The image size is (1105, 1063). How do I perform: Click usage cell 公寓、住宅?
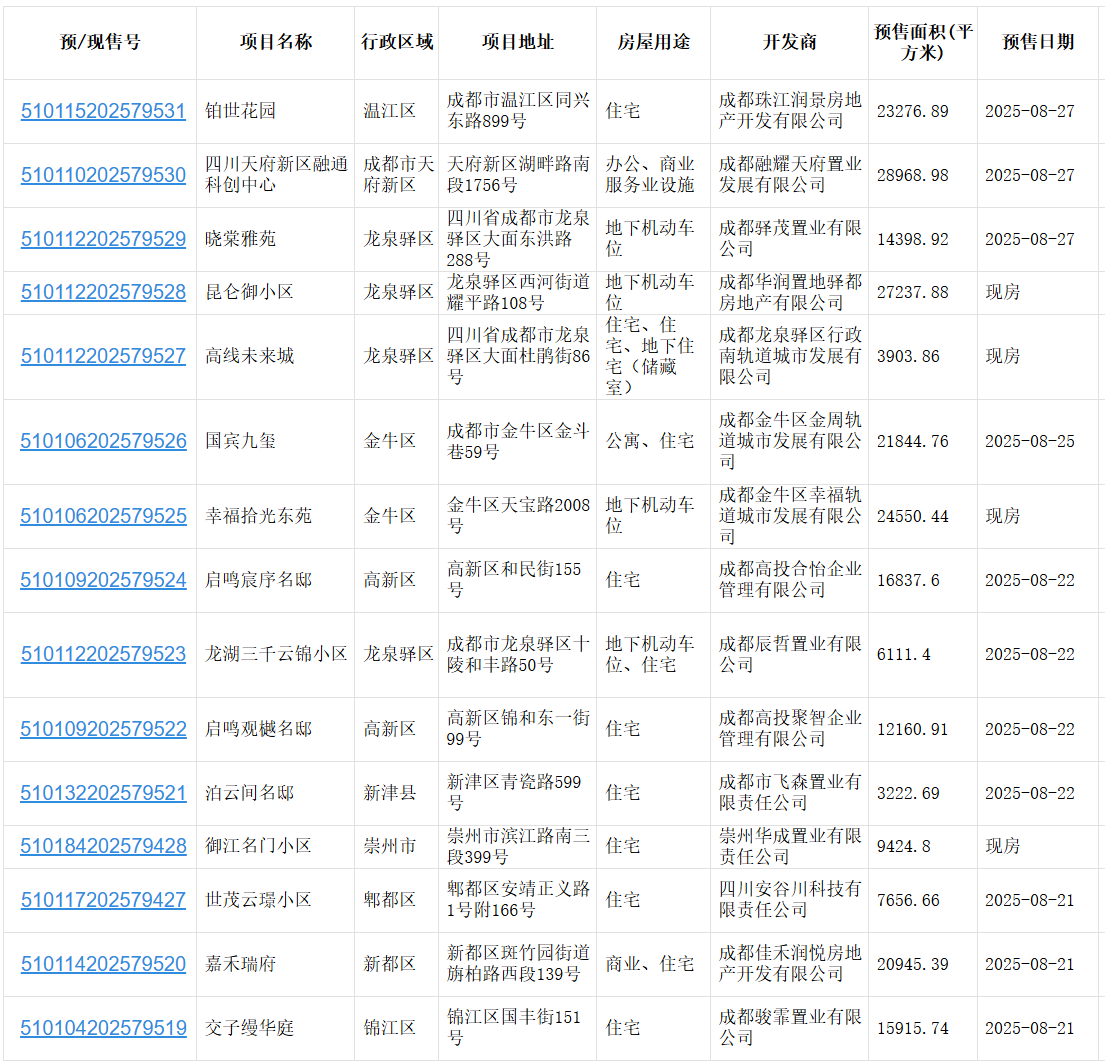click(650, 441)
